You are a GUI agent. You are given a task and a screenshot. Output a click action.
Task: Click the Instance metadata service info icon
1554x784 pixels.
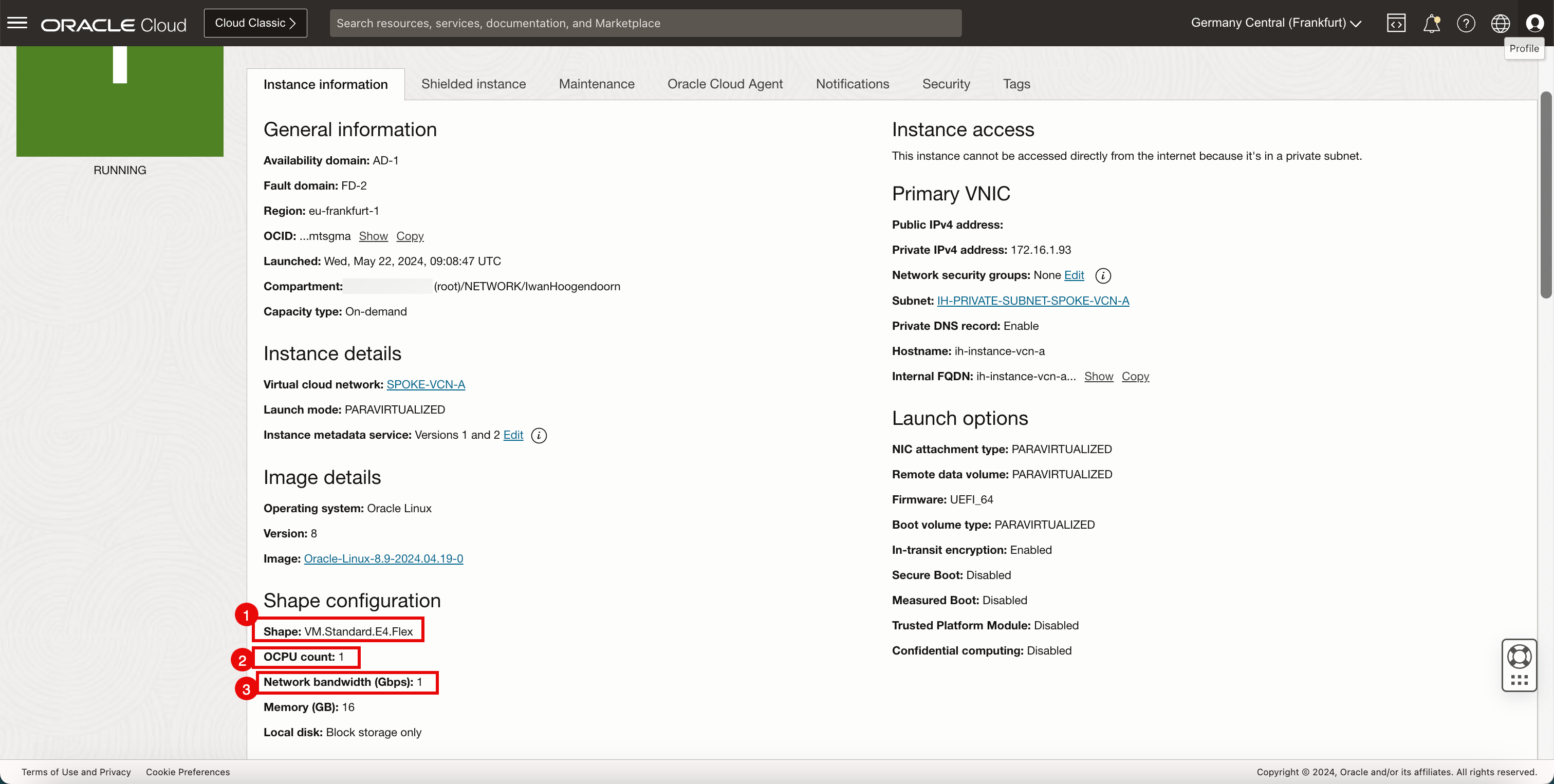coord(539,436)
